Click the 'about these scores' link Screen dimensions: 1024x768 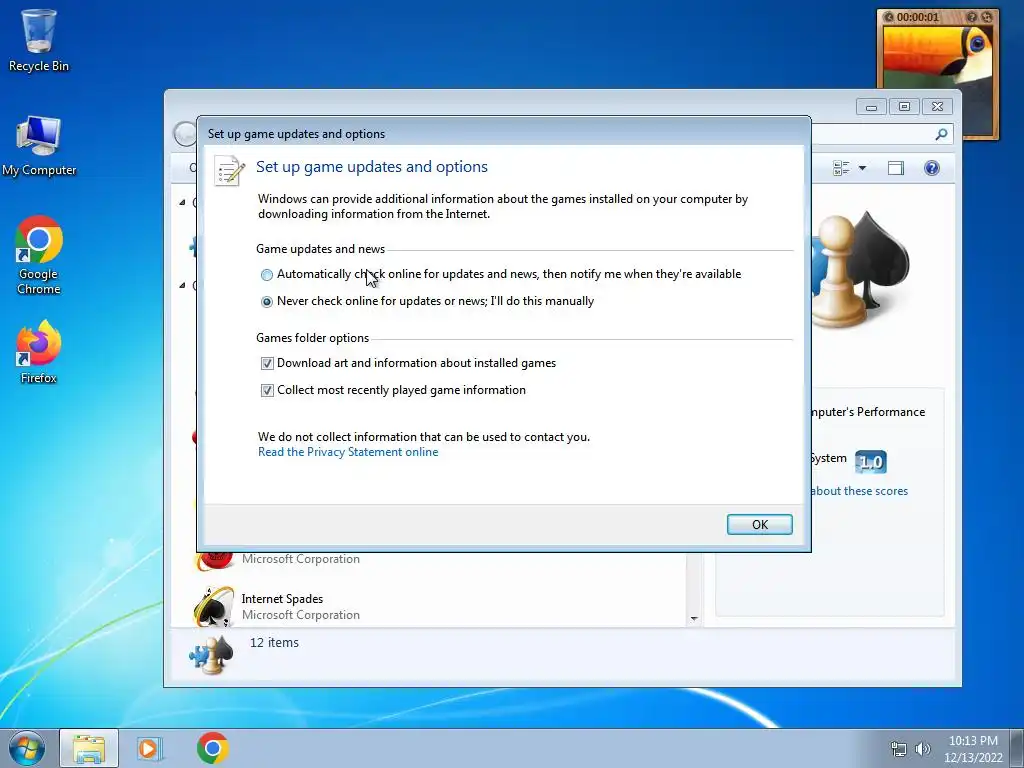859,491
